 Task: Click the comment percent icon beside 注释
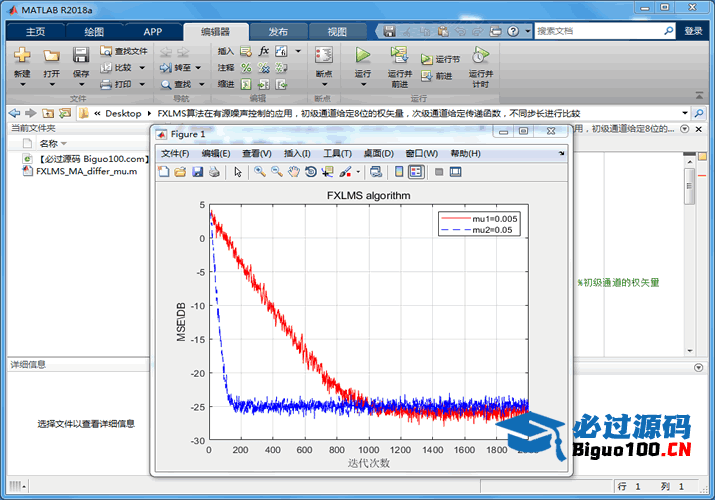tap(246, 67)
